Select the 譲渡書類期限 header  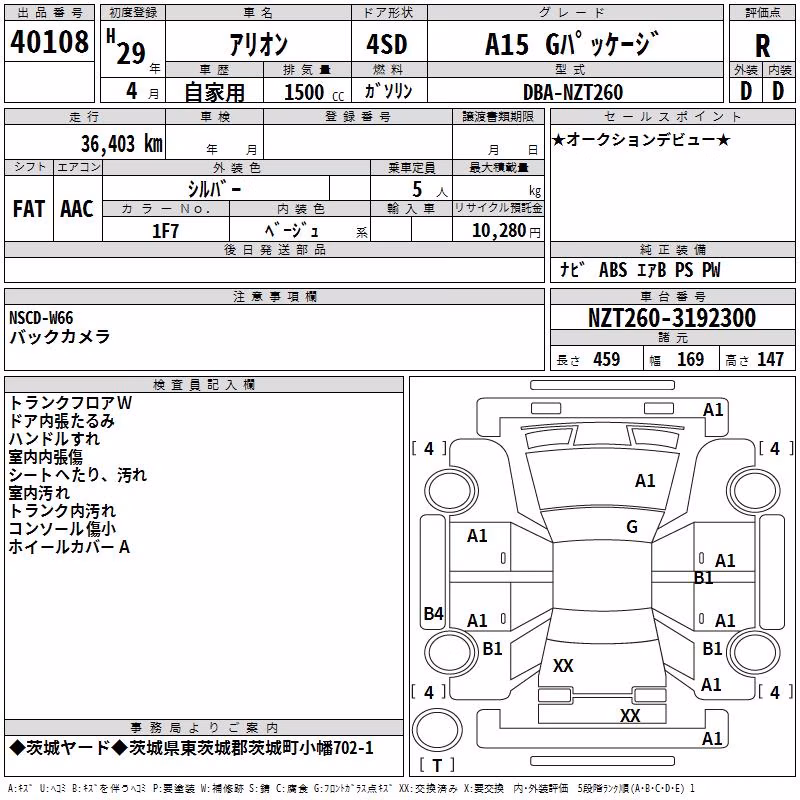498,116
